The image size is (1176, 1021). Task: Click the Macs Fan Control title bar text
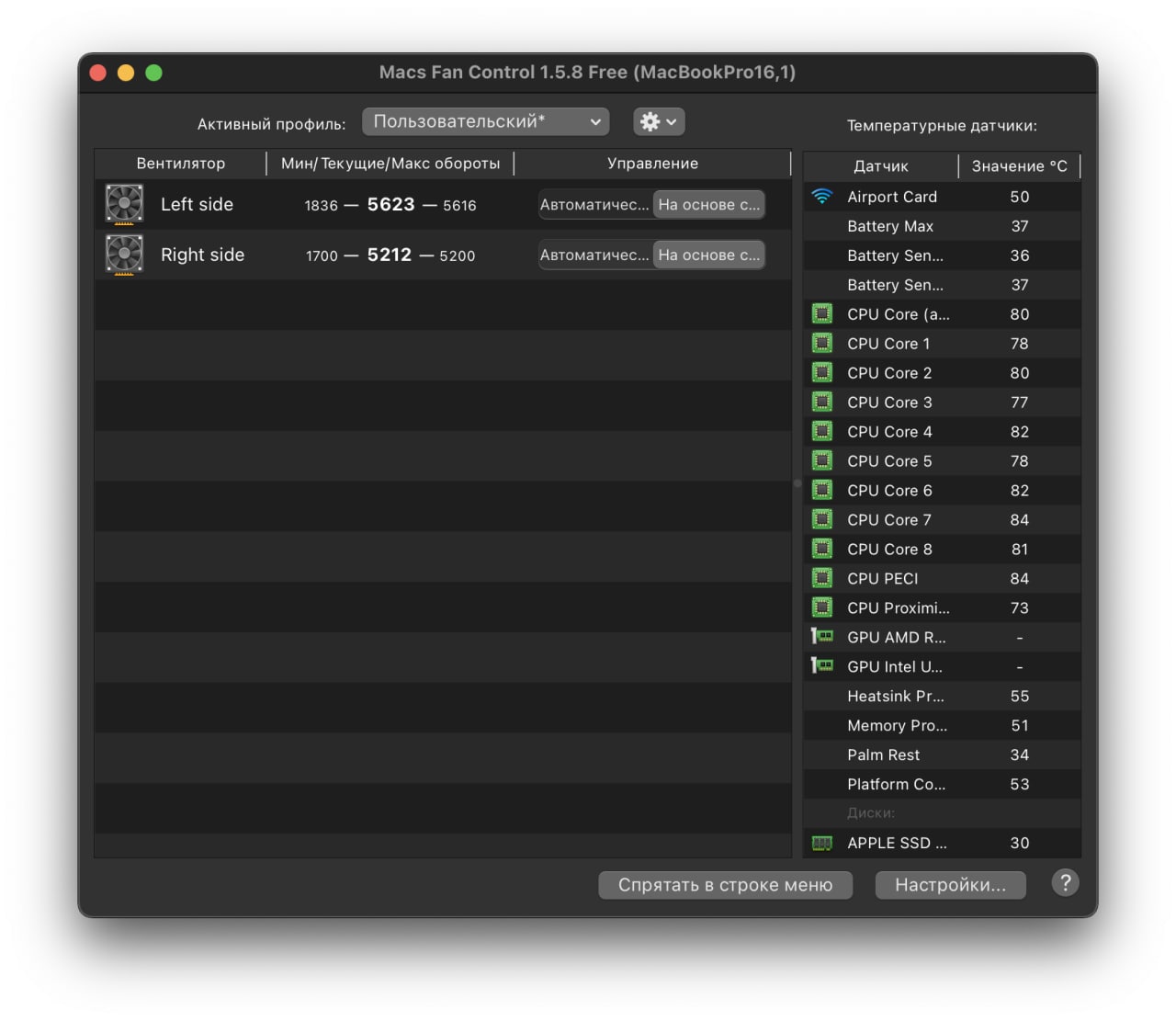tap(588, 73)
